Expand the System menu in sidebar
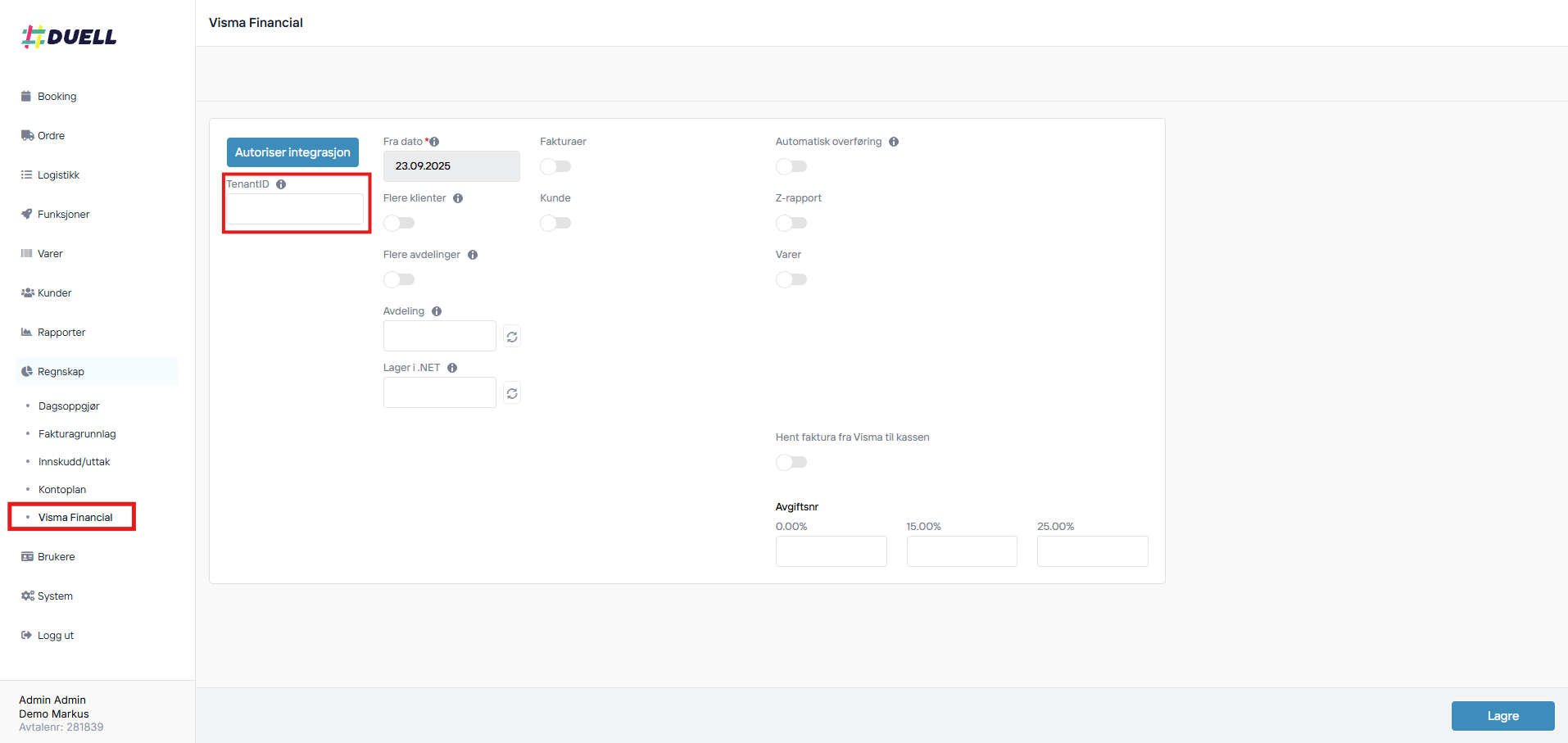The height and width of the screenshot is (743, 1568). pyautogui.click(x=55, y=596)
